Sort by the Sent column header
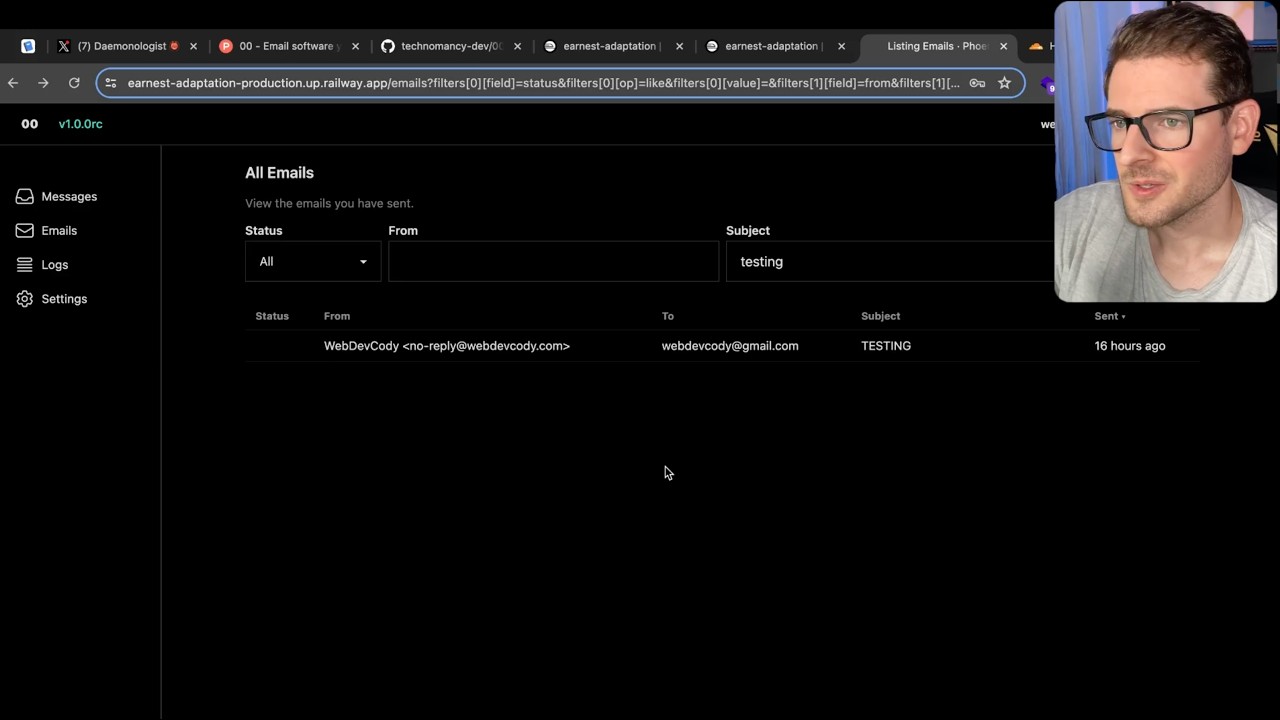 click(x=1110, y=316)
